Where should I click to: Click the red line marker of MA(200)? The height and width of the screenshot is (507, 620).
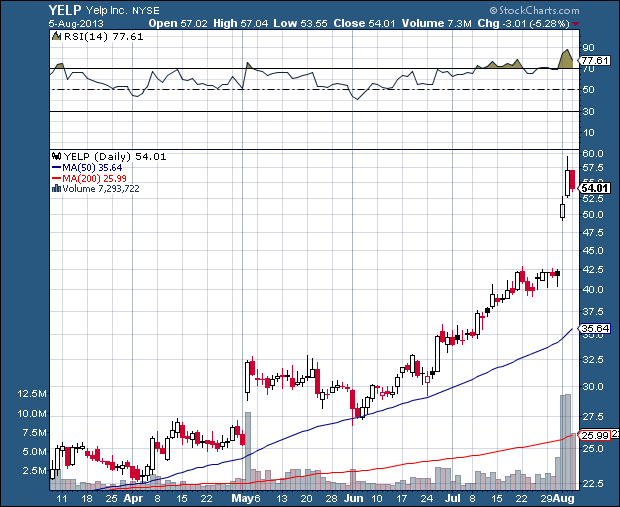57,178
